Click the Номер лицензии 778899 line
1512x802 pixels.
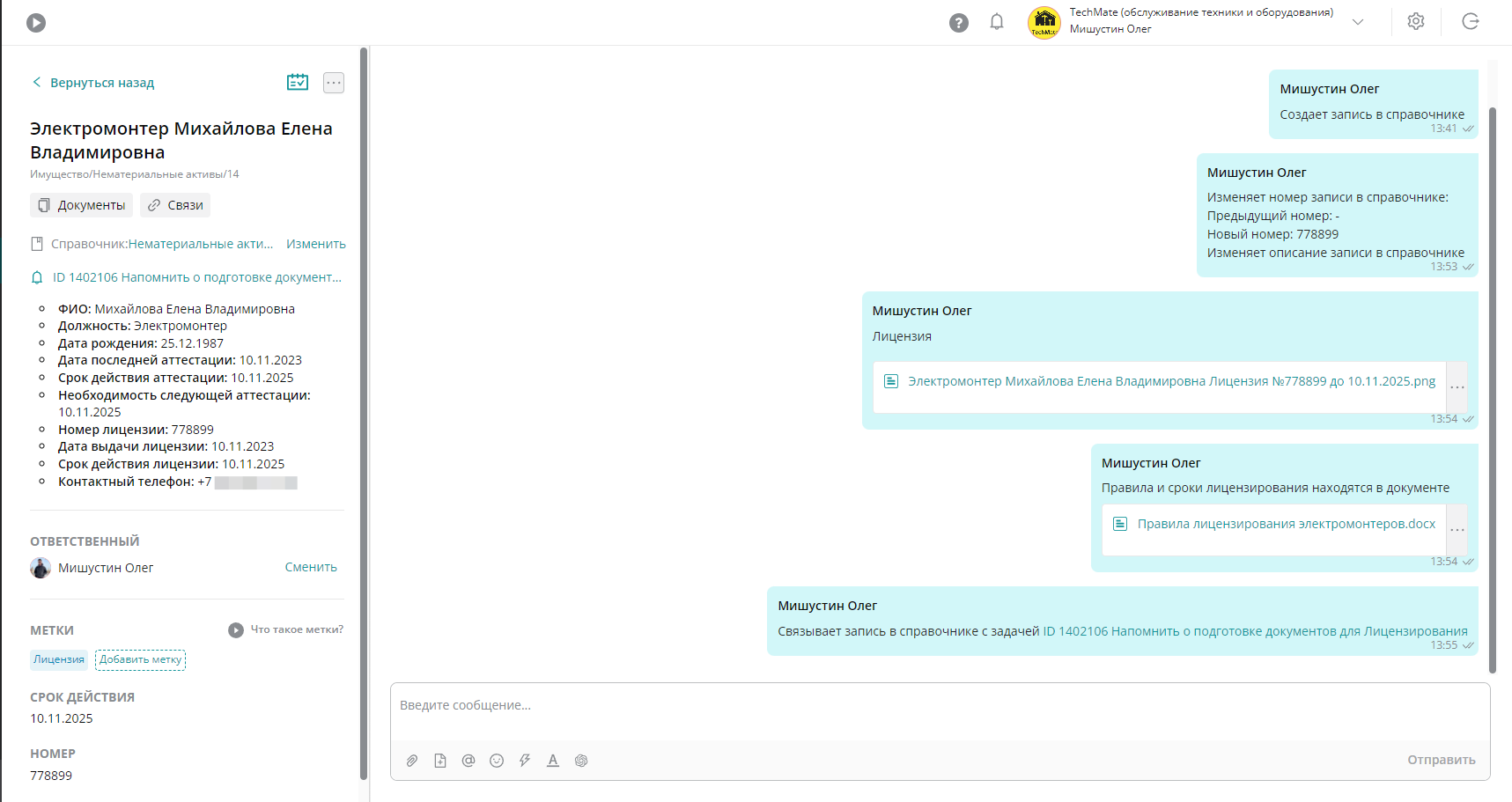pos(136,430)
